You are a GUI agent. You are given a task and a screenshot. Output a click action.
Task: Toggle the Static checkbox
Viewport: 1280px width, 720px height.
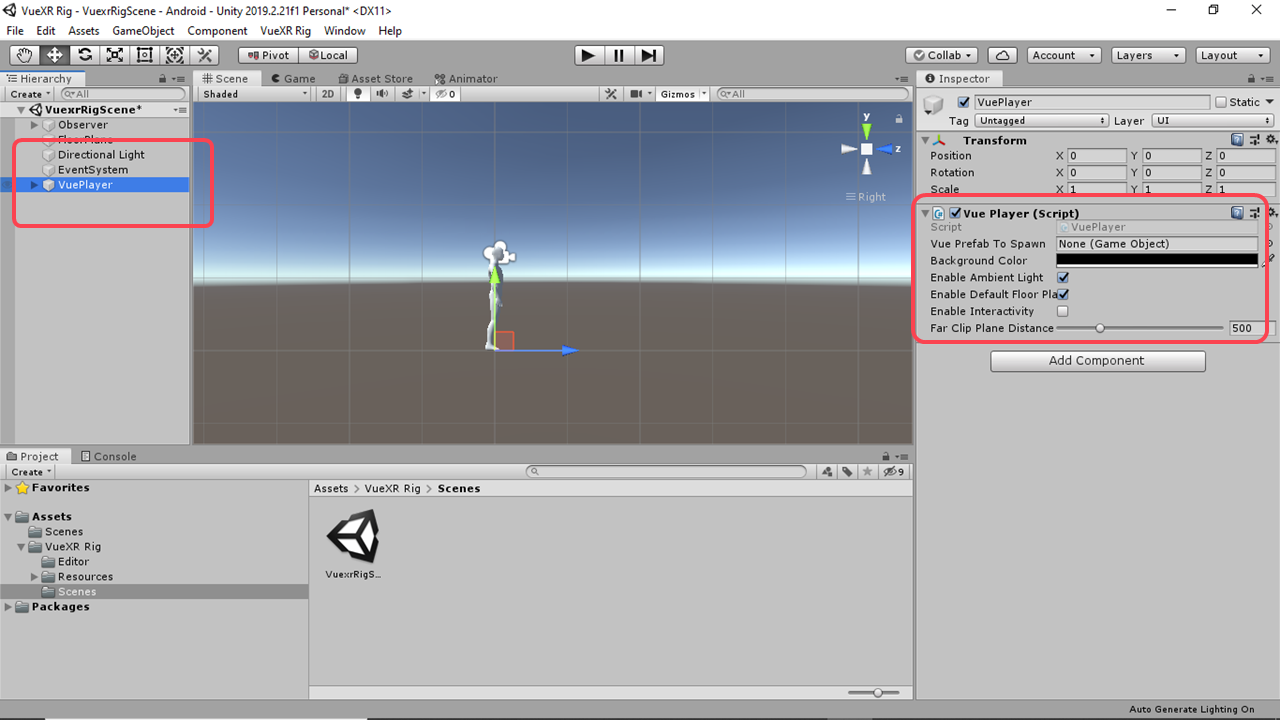[1221, 102]
